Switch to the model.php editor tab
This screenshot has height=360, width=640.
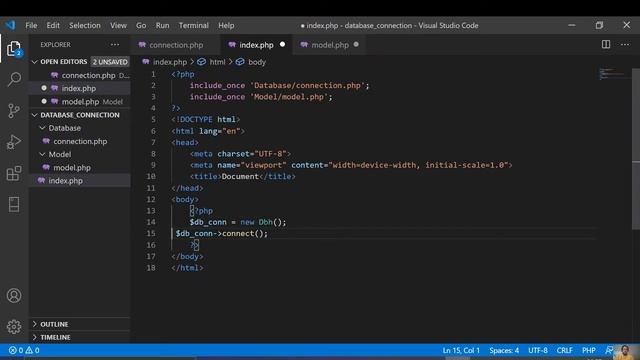point(330,45)
